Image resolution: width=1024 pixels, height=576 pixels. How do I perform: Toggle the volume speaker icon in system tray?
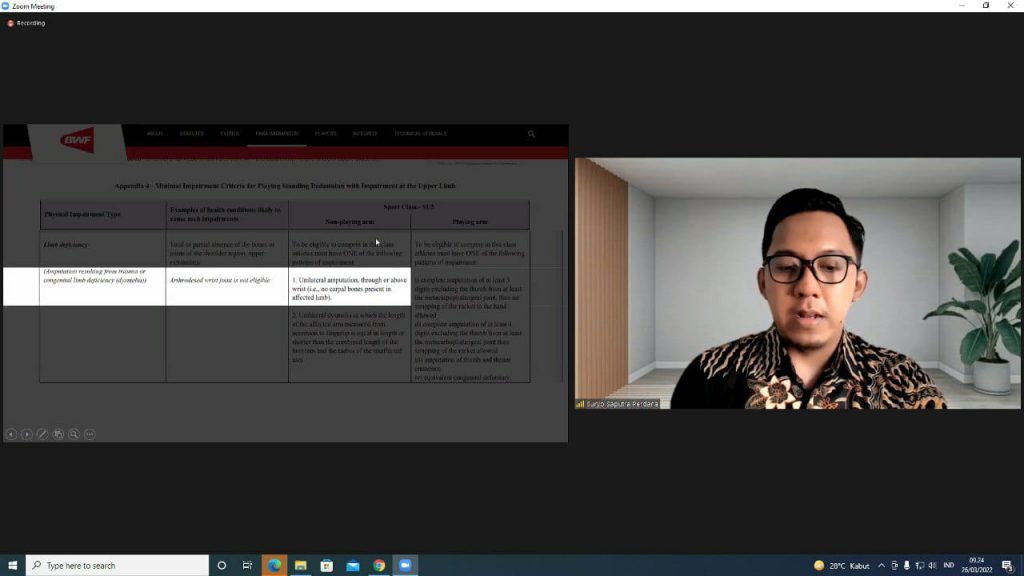931,565
